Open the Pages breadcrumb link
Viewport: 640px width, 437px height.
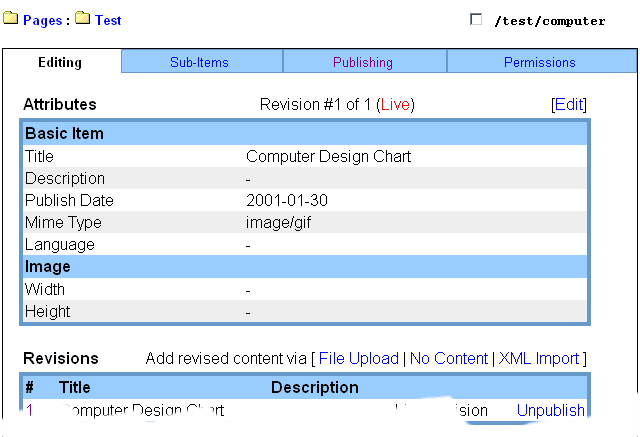click(42, 20)
